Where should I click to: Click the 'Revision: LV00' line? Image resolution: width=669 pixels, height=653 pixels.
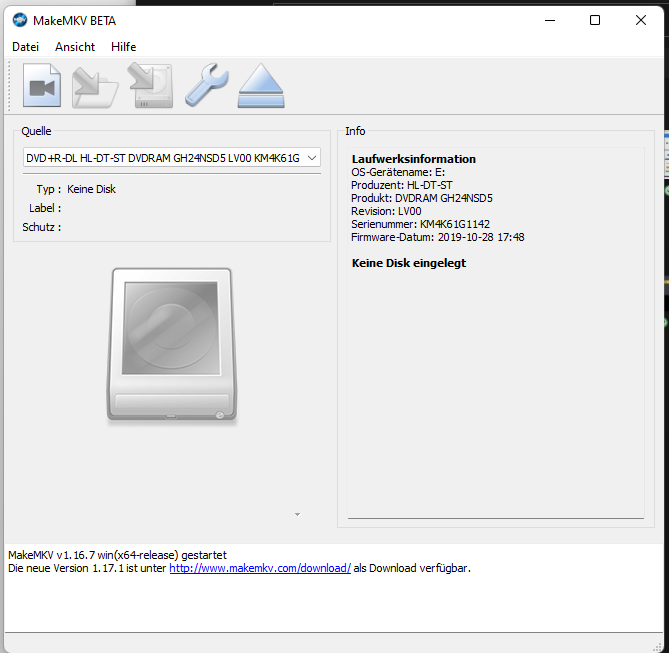(386, 211)
